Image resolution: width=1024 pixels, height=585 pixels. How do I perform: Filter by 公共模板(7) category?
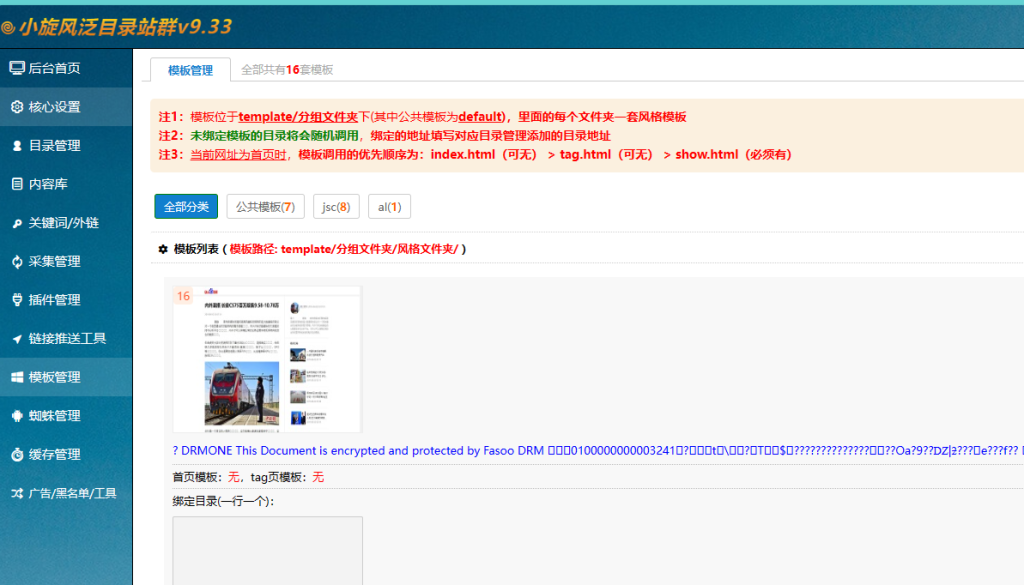(265, 207)
